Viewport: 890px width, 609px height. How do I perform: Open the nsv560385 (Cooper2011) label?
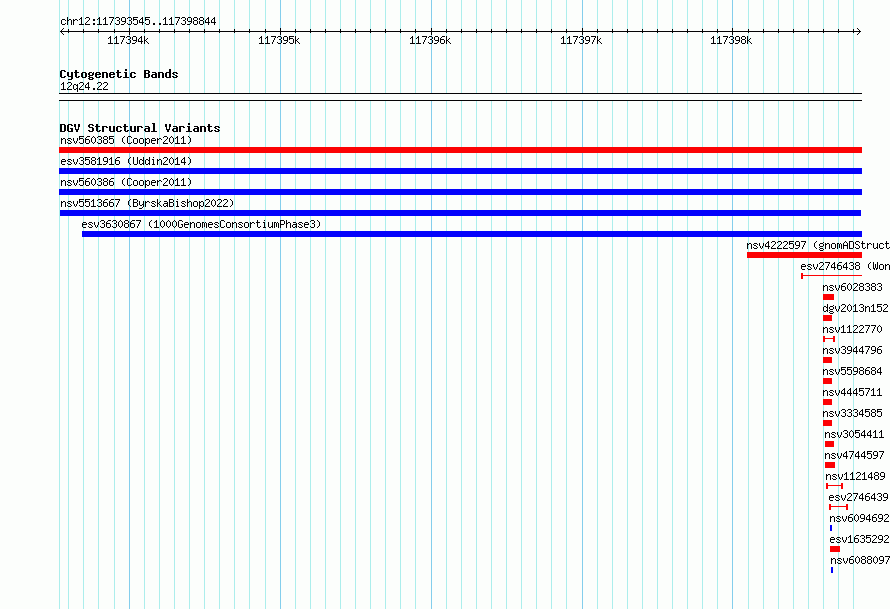click(126, 140)
